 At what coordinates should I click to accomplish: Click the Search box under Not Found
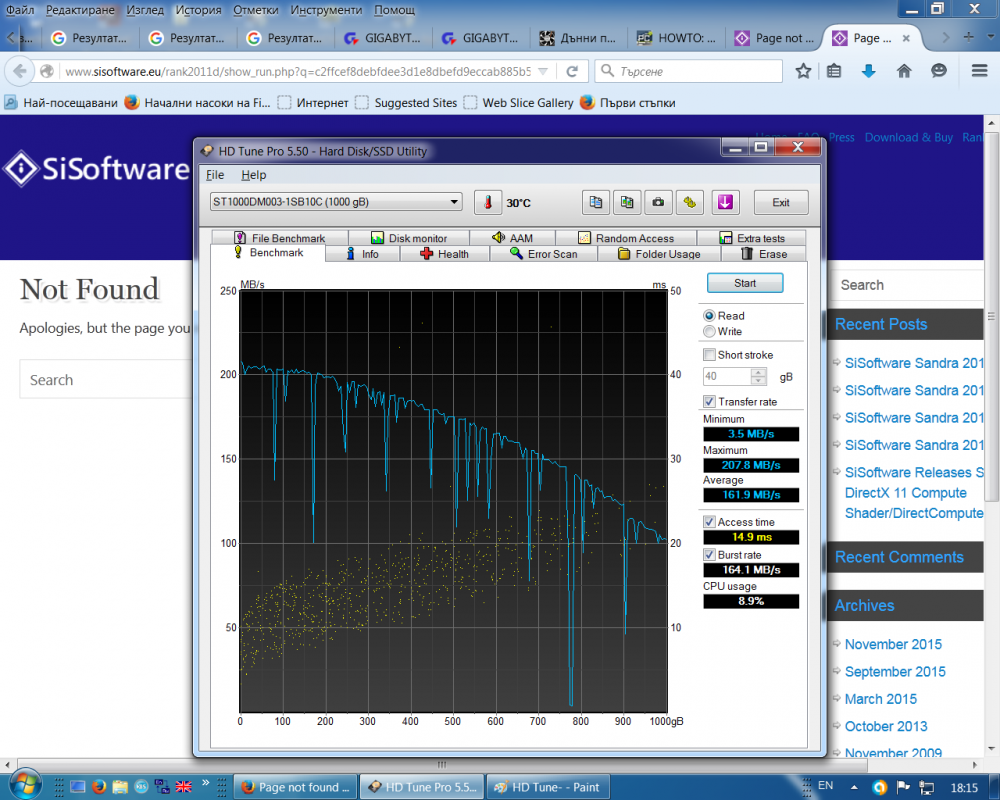point(107,380)
